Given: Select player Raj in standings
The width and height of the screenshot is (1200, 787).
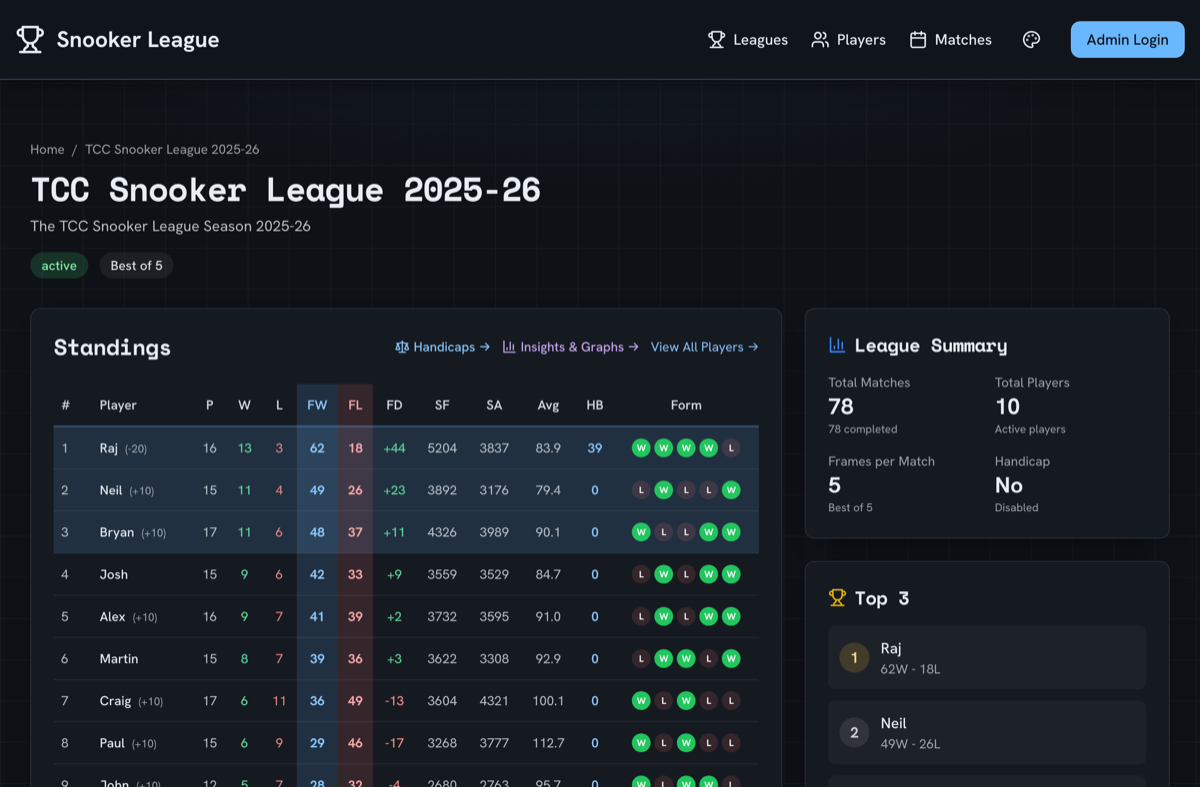Looking at the screenshot, I should [110, 448].
